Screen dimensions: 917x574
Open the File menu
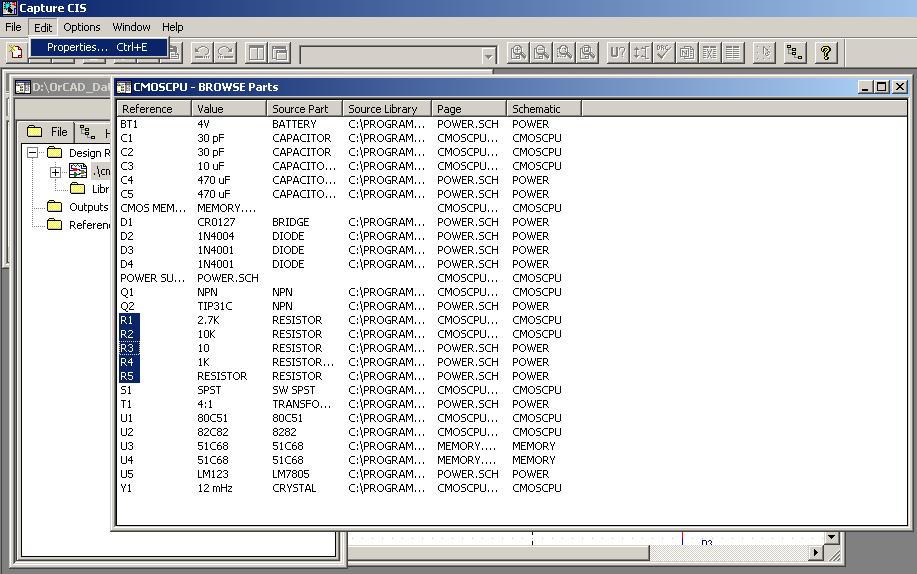(13, 27)
